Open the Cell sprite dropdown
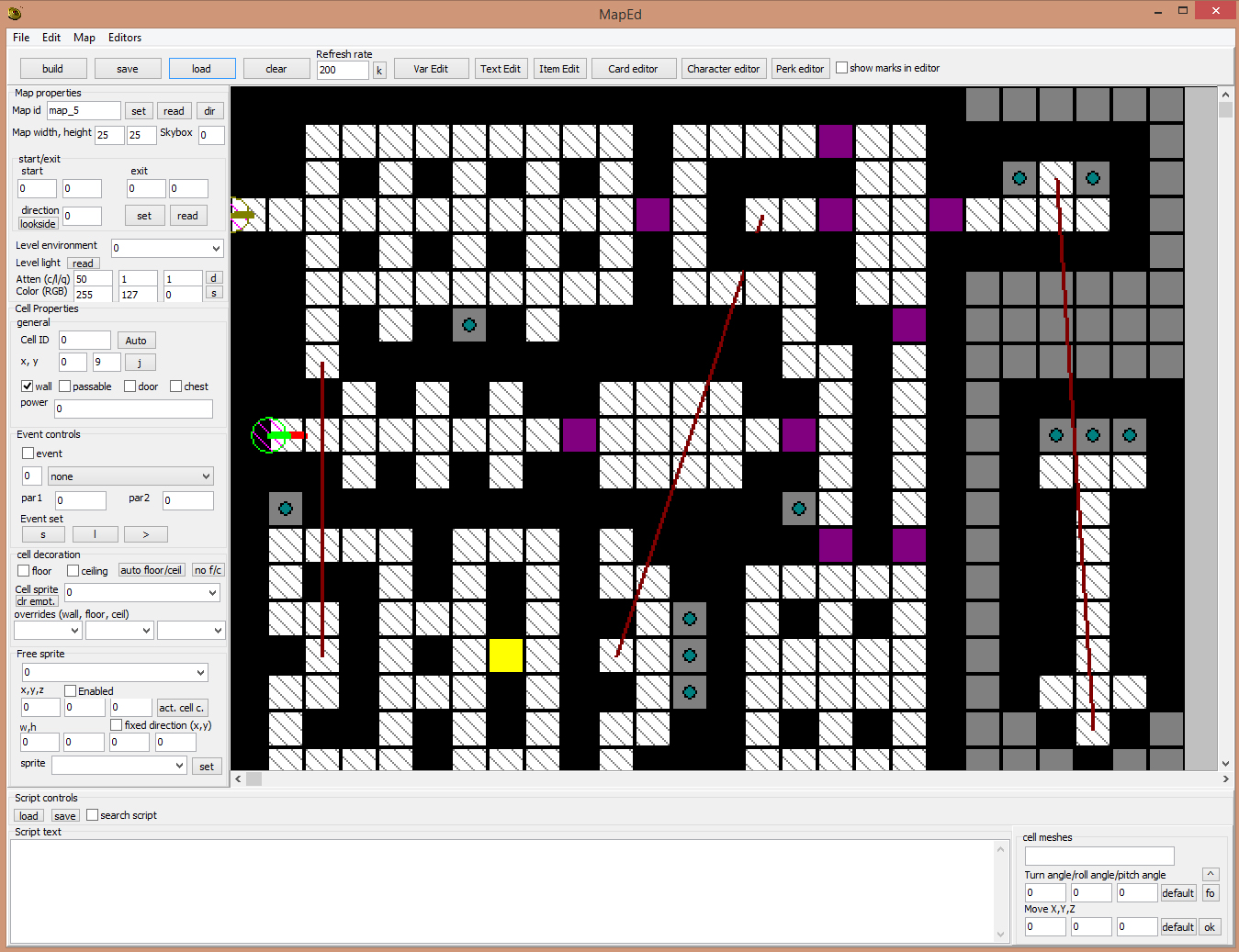The width and height of the screenshot is (1239, 952). click(141, 593)
